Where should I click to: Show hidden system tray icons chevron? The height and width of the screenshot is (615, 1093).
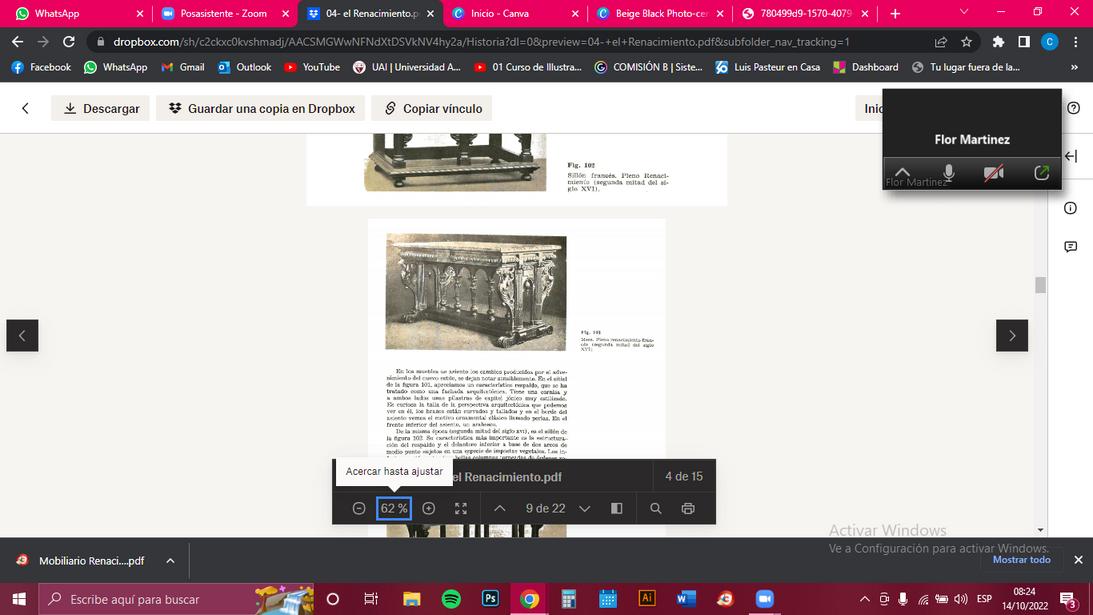(864, 599)
